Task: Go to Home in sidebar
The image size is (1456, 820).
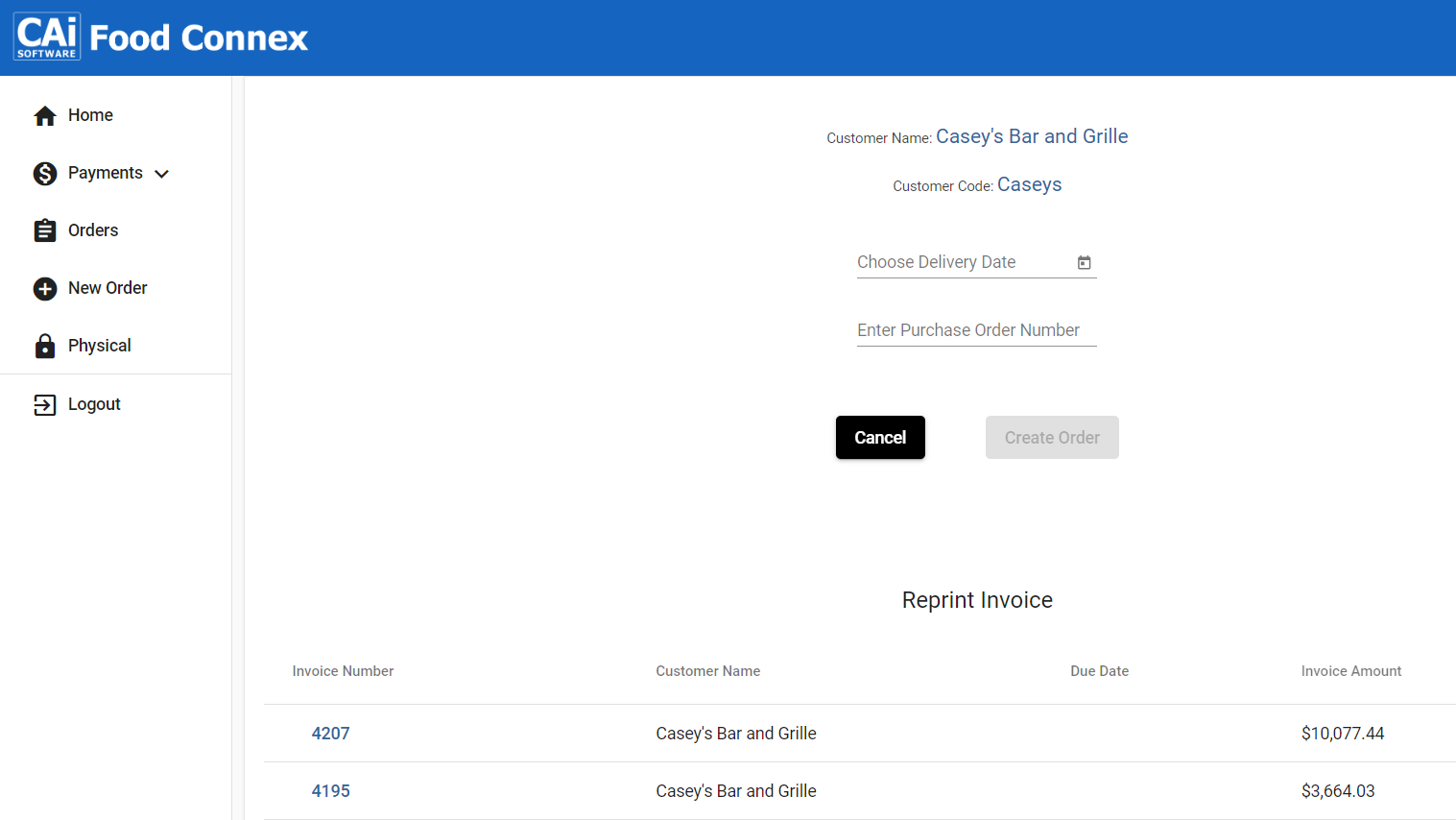Action: [90, 115]
